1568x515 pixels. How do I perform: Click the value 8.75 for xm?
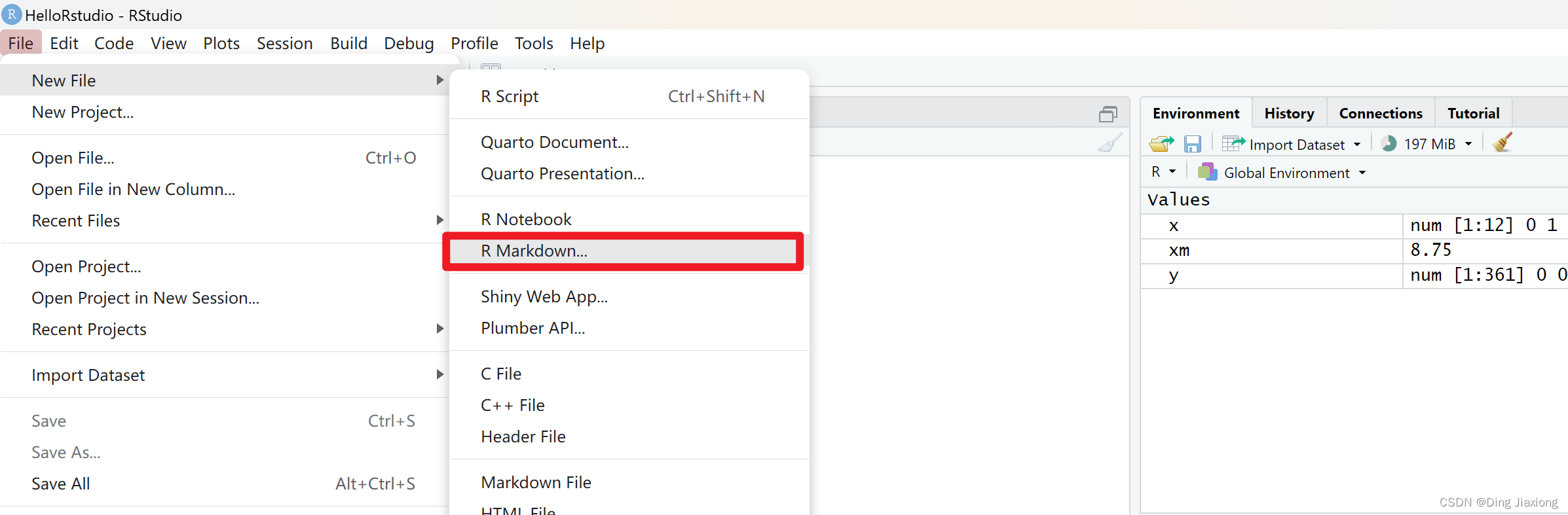(x=1431, y=250)
